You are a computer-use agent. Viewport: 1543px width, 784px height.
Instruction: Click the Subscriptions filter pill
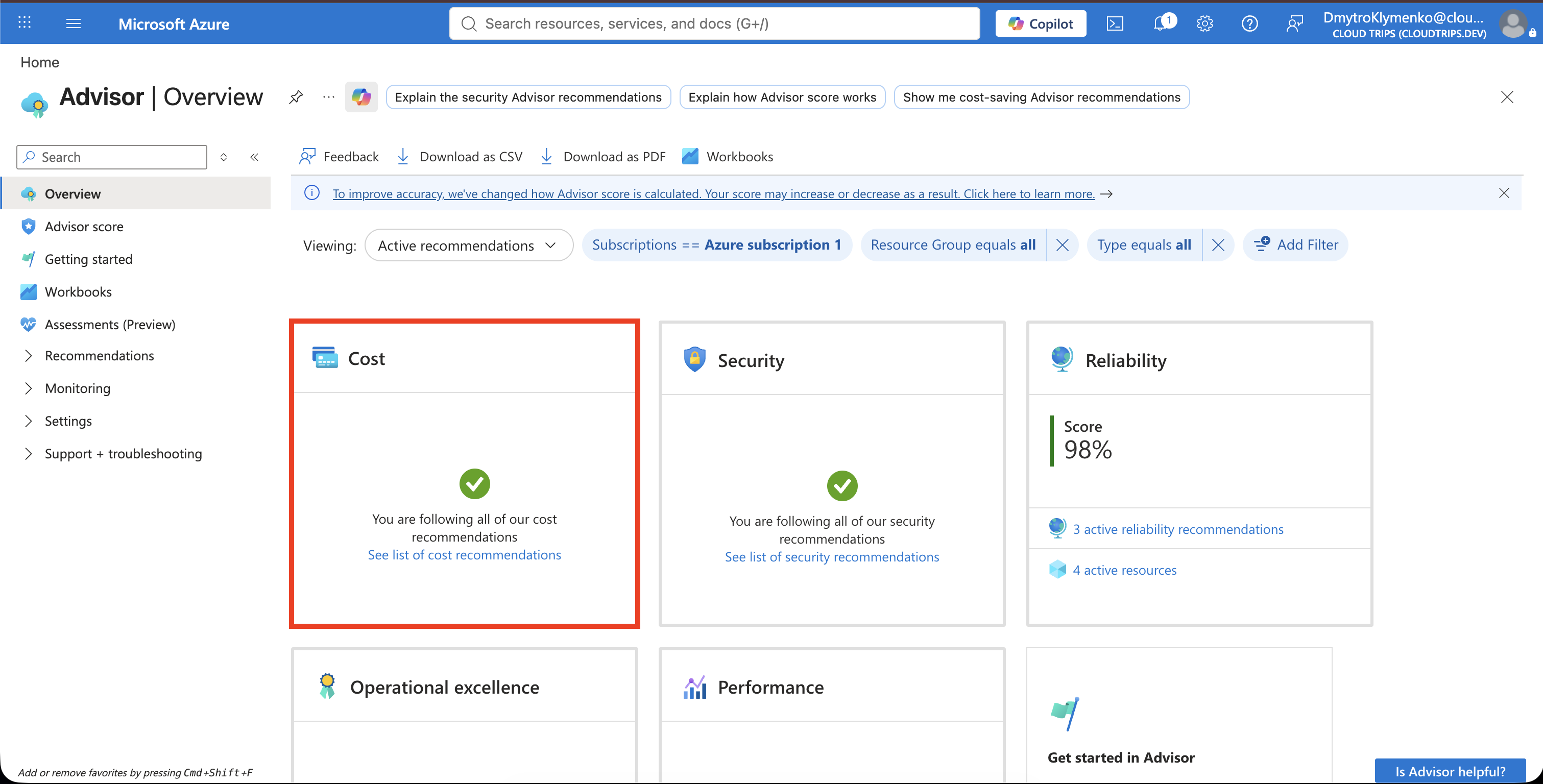point(717,245)
